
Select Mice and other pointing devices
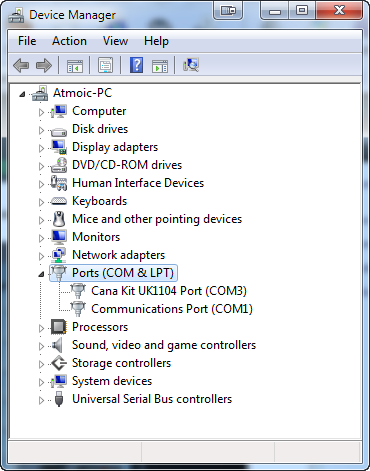pyautogui.click(x=157, y=219)
